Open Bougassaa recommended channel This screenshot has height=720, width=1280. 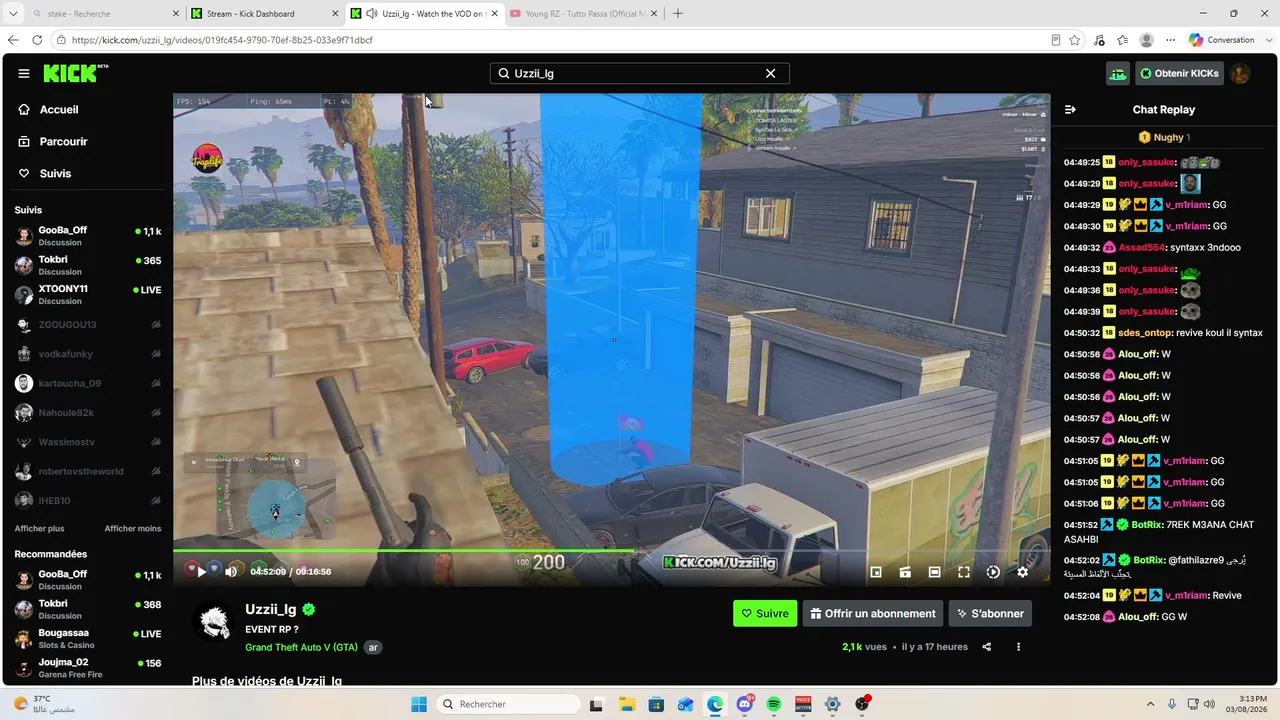tap(88, 638)
